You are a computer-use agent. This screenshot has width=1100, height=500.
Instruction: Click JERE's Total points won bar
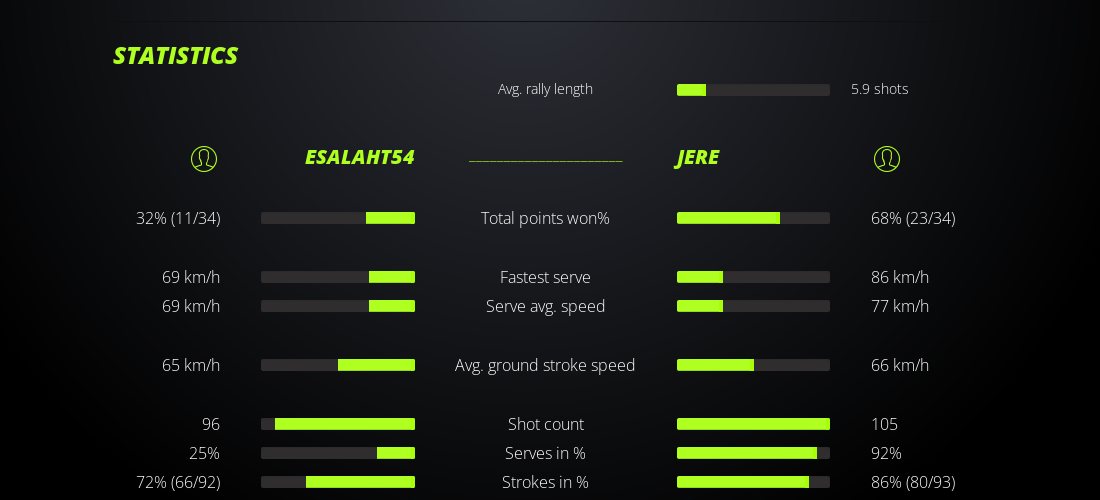coord(753,218)
